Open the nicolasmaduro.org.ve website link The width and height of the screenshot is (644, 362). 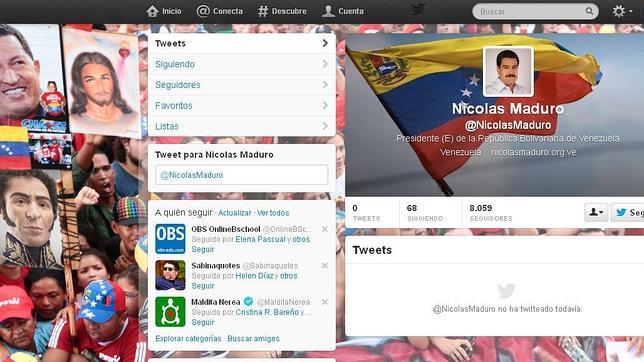pyautogui.click(x=534, y=152)
